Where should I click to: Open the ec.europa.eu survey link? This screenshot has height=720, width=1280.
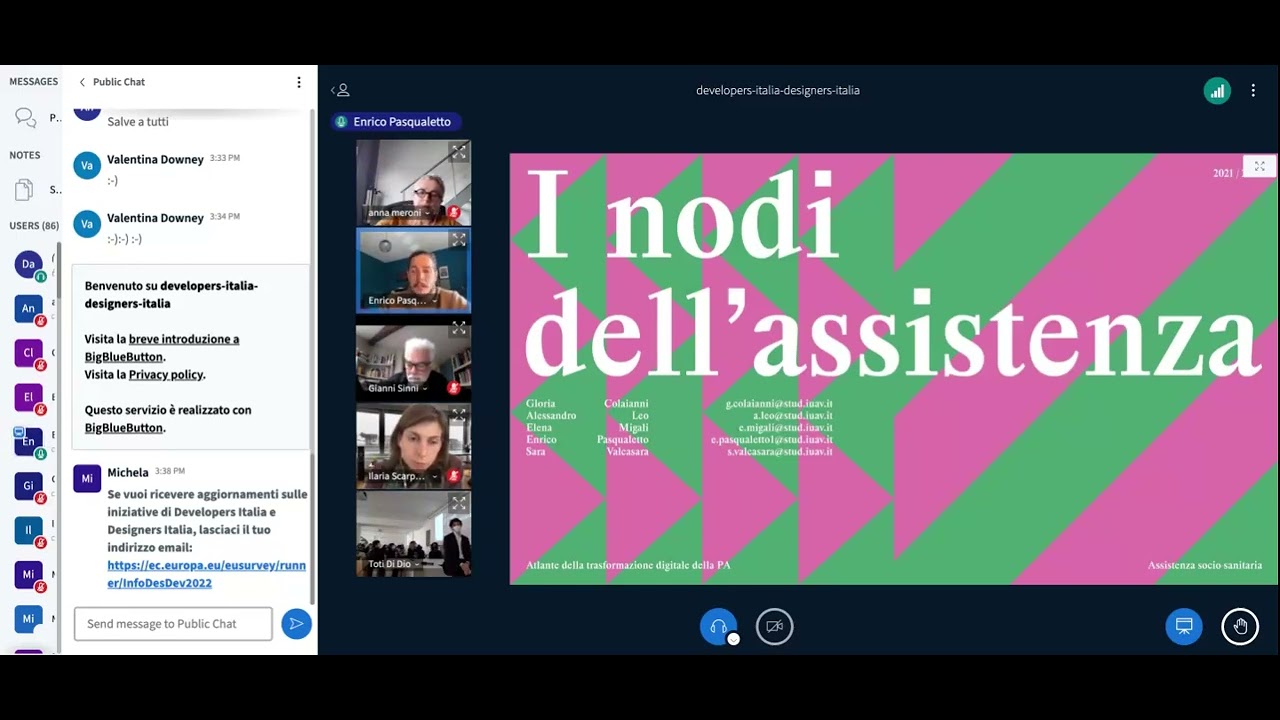coord(206,574)
